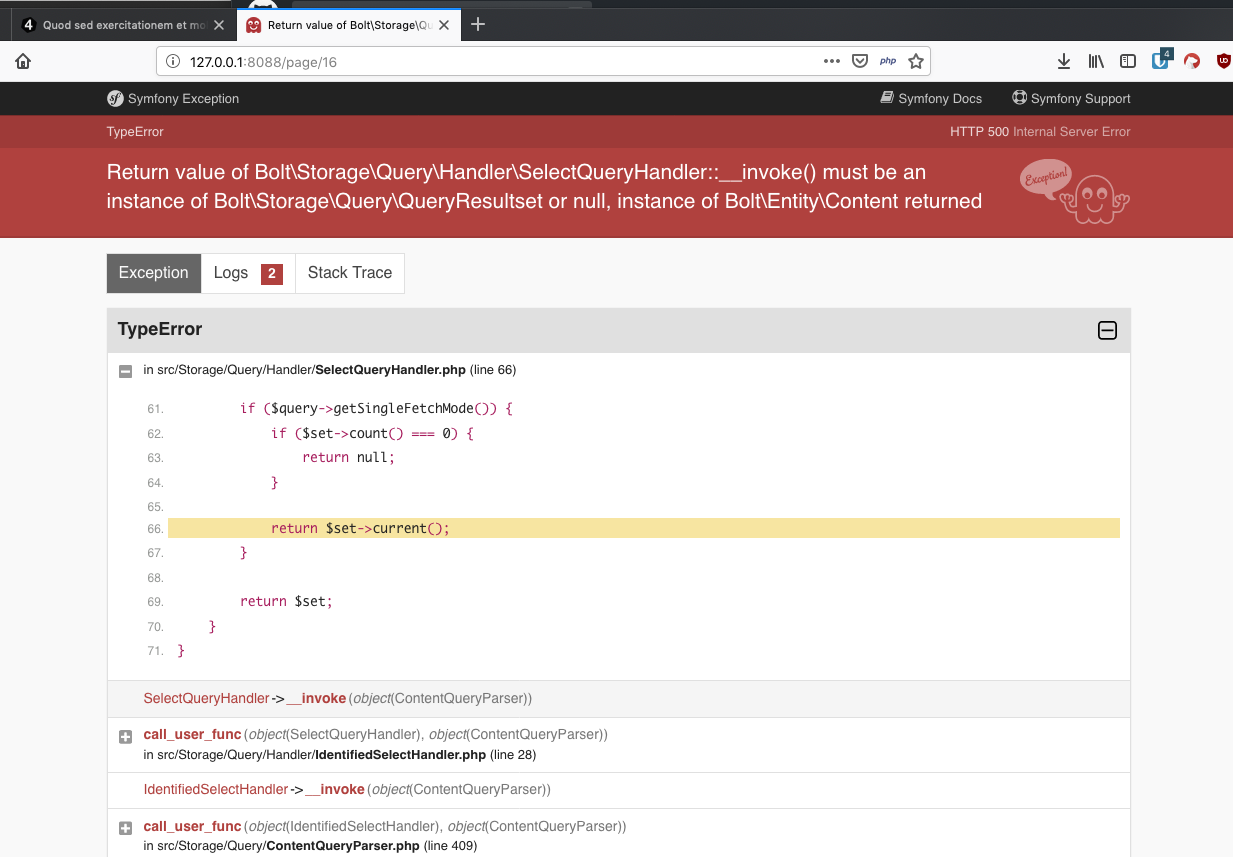Viewport: 1233px width, 857px height.
Task: Collapse the SelectQueryHandler.php code block
Action: (x=125, y=371)
